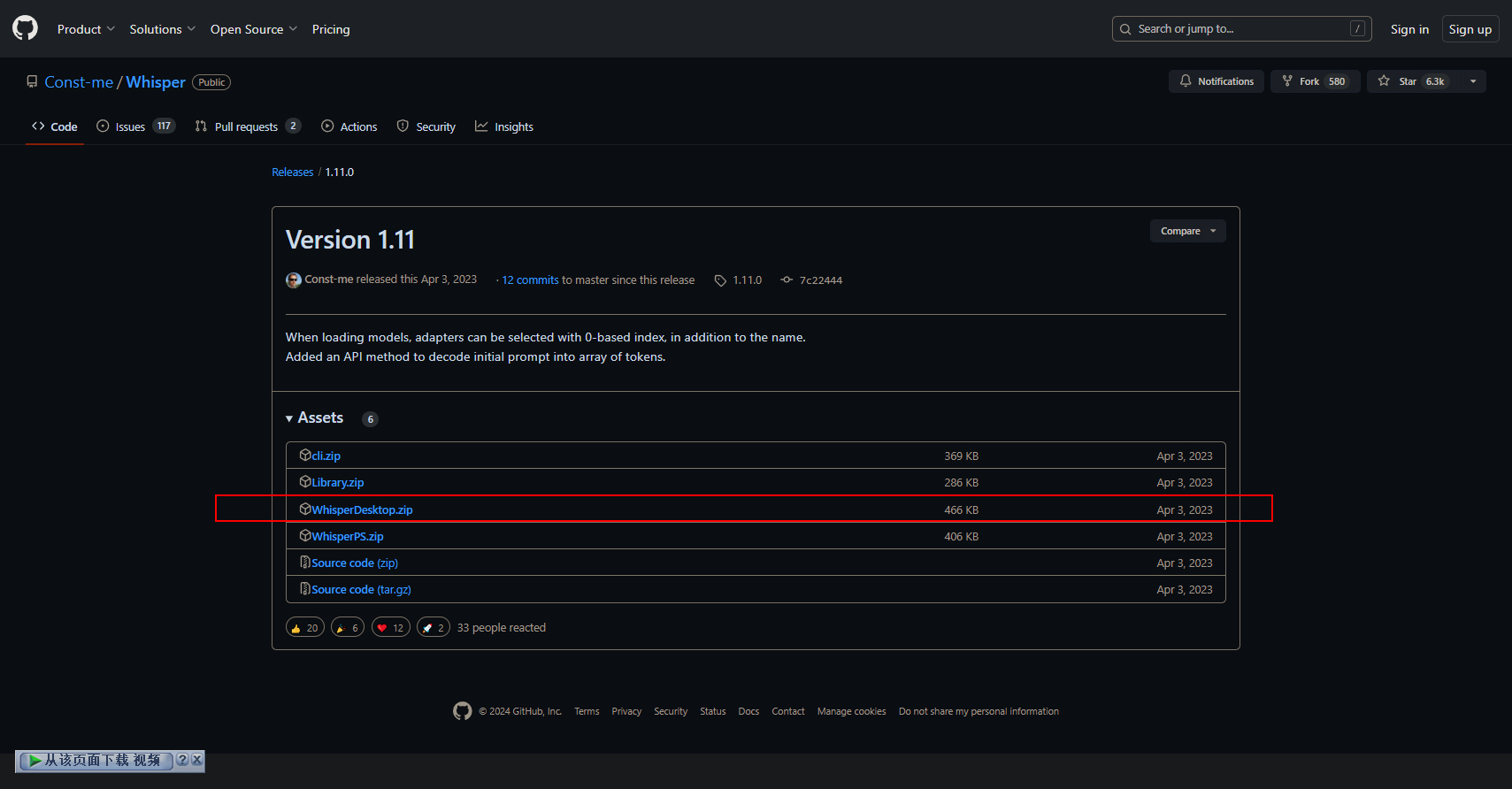Screen dimensions: 1512x789
Task: Open the footer Docs link
Action: pyautogui.click(x=748, y=712)
